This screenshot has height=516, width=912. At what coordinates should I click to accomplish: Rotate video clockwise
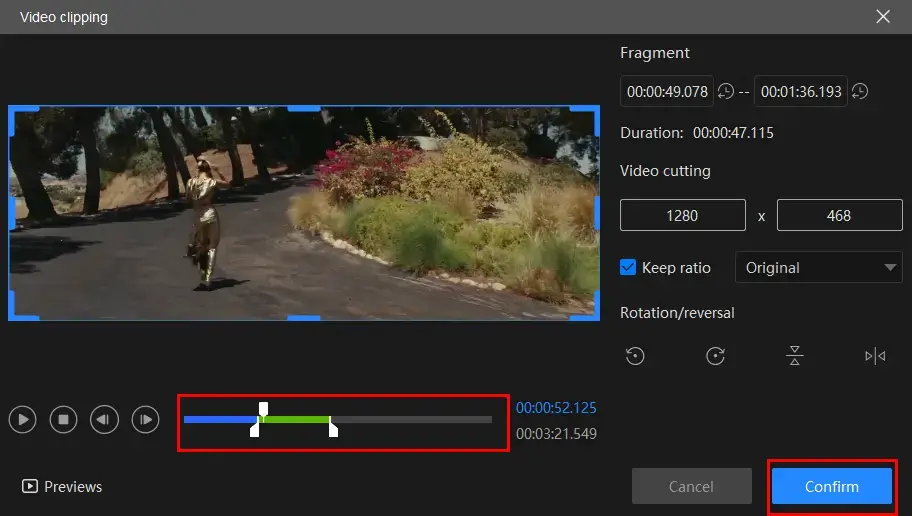[715, 356]
